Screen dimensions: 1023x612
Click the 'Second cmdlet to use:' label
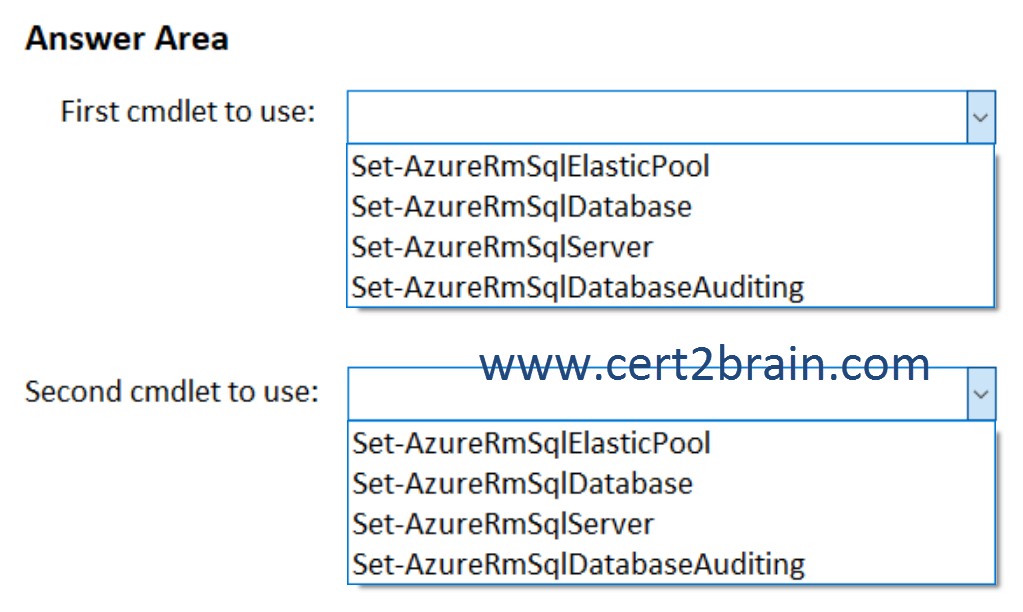pyautogui.click(x=172, y=391)
